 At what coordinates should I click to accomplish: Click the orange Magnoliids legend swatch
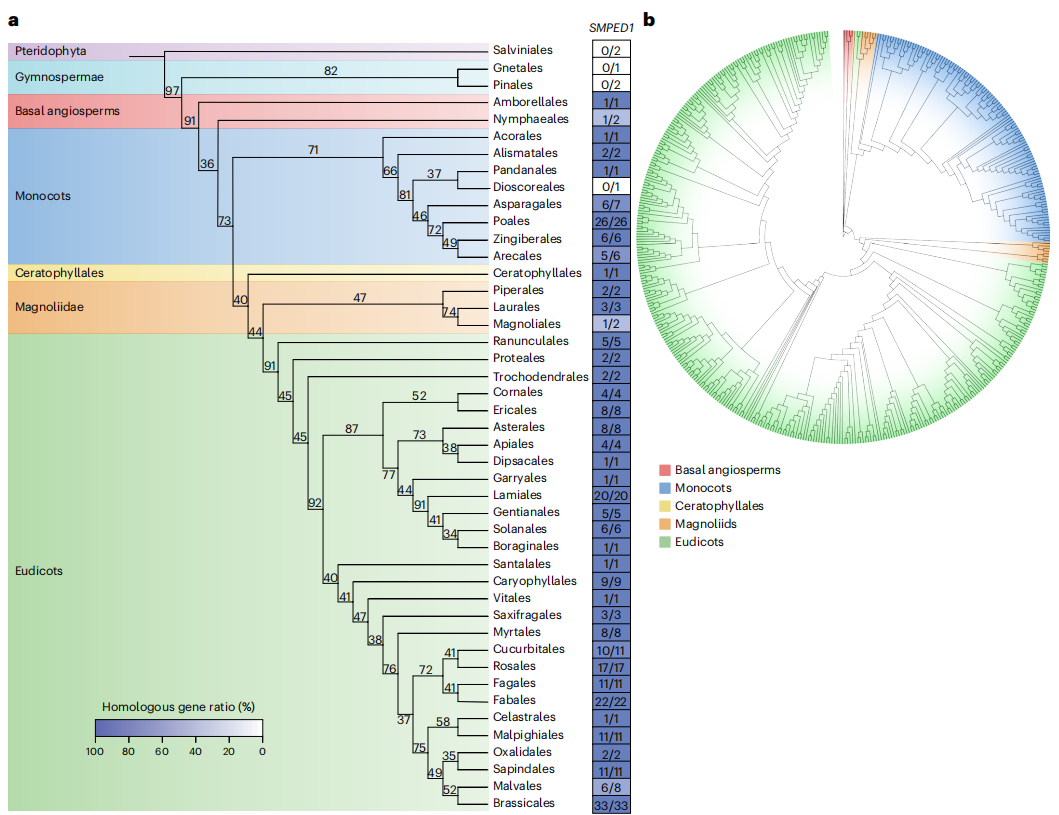(x=665, y=524)
